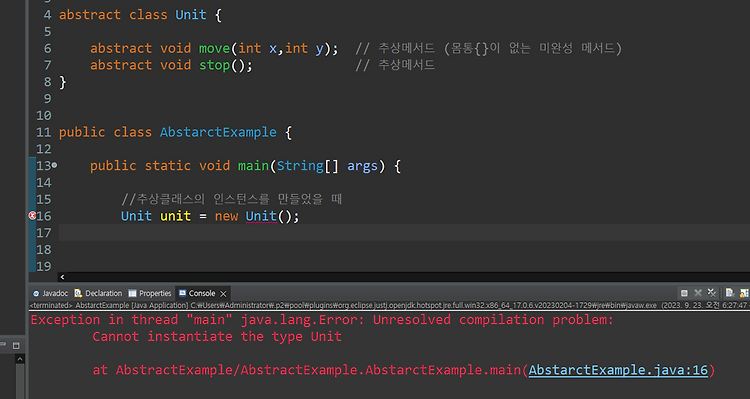The width and height of the screenshot is (750, 399).
Task: Click 'Unit' class name on line 4
Action: 191,15
